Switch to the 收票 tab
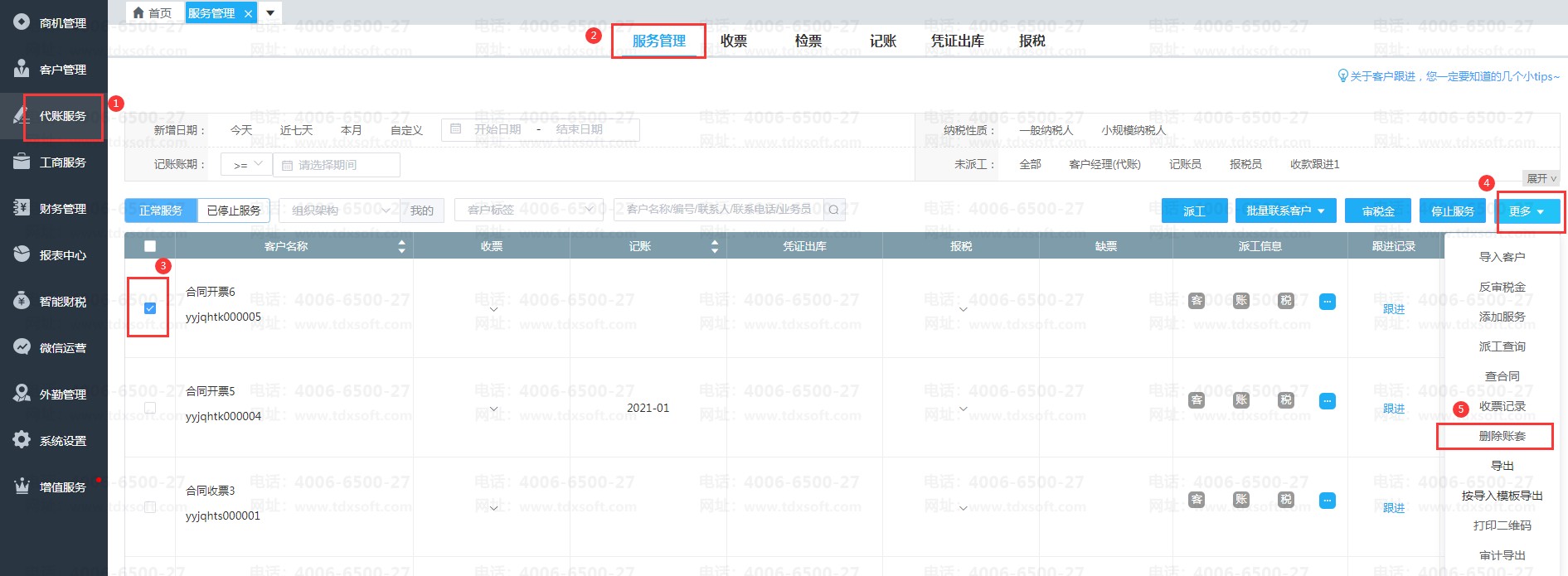 click(733, 41)
